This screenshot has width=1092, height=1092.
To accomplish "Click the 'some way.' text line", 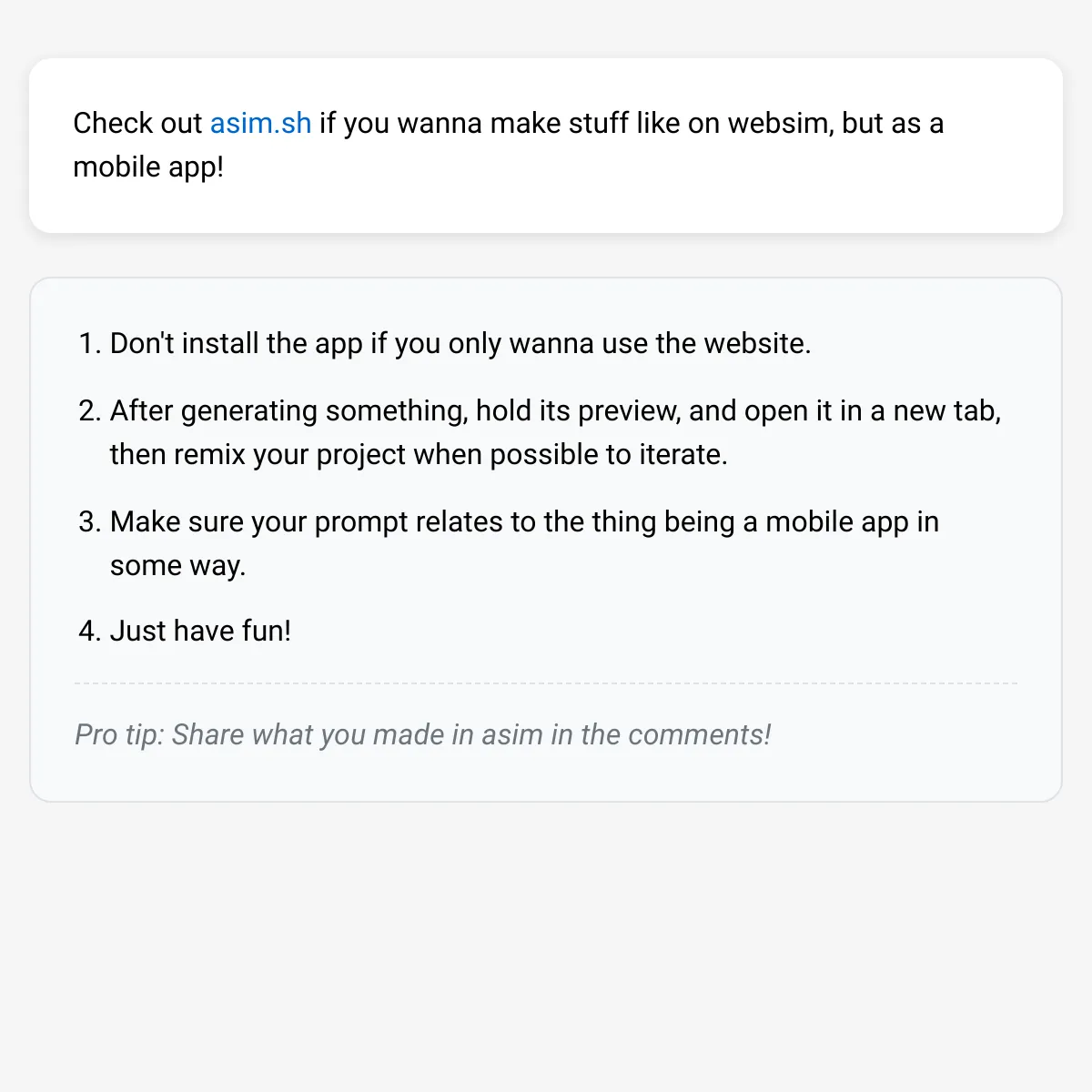I will tap(178, 565).
